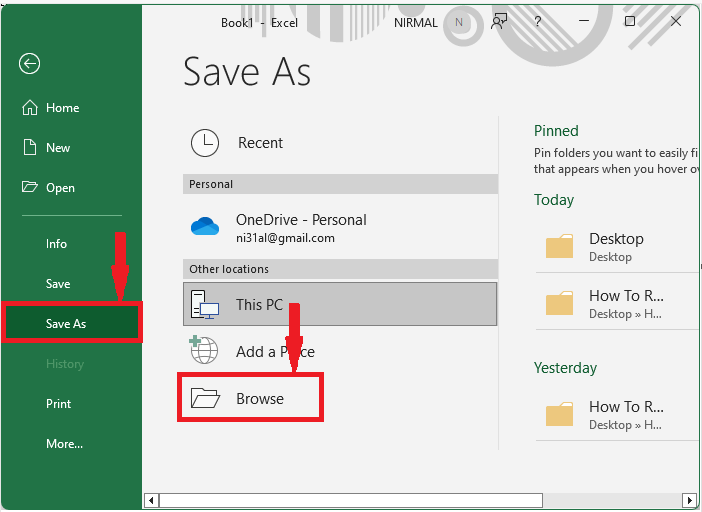The width and height of the screenshot is (702, 512).
Task: Open the Print page
Action: coord(59,404)
